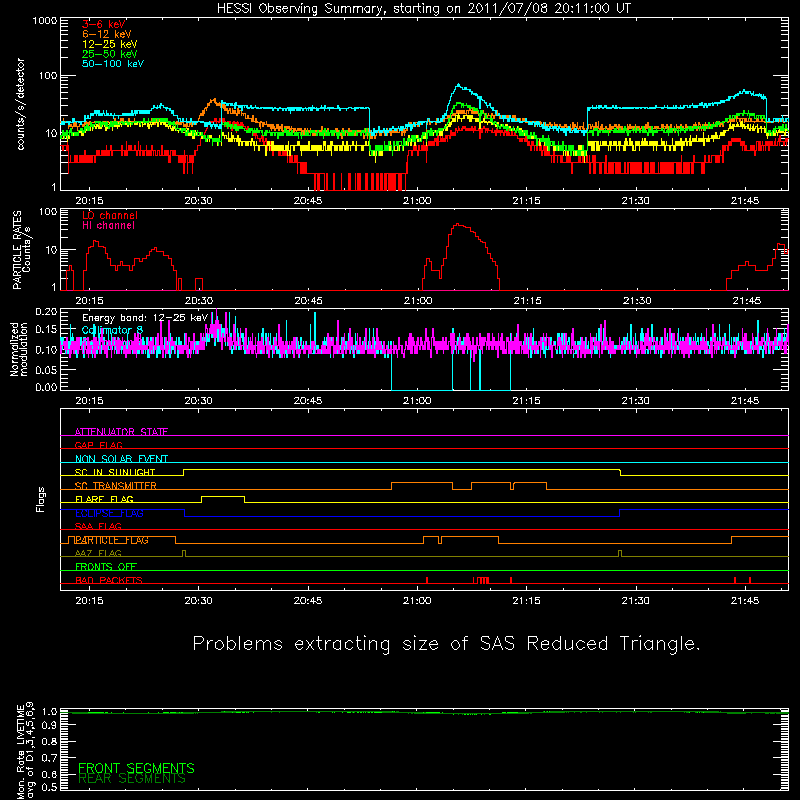Click the REAR SEGMENTS legend label
This screenshot has width=800, height=800.
click(132, 779)
